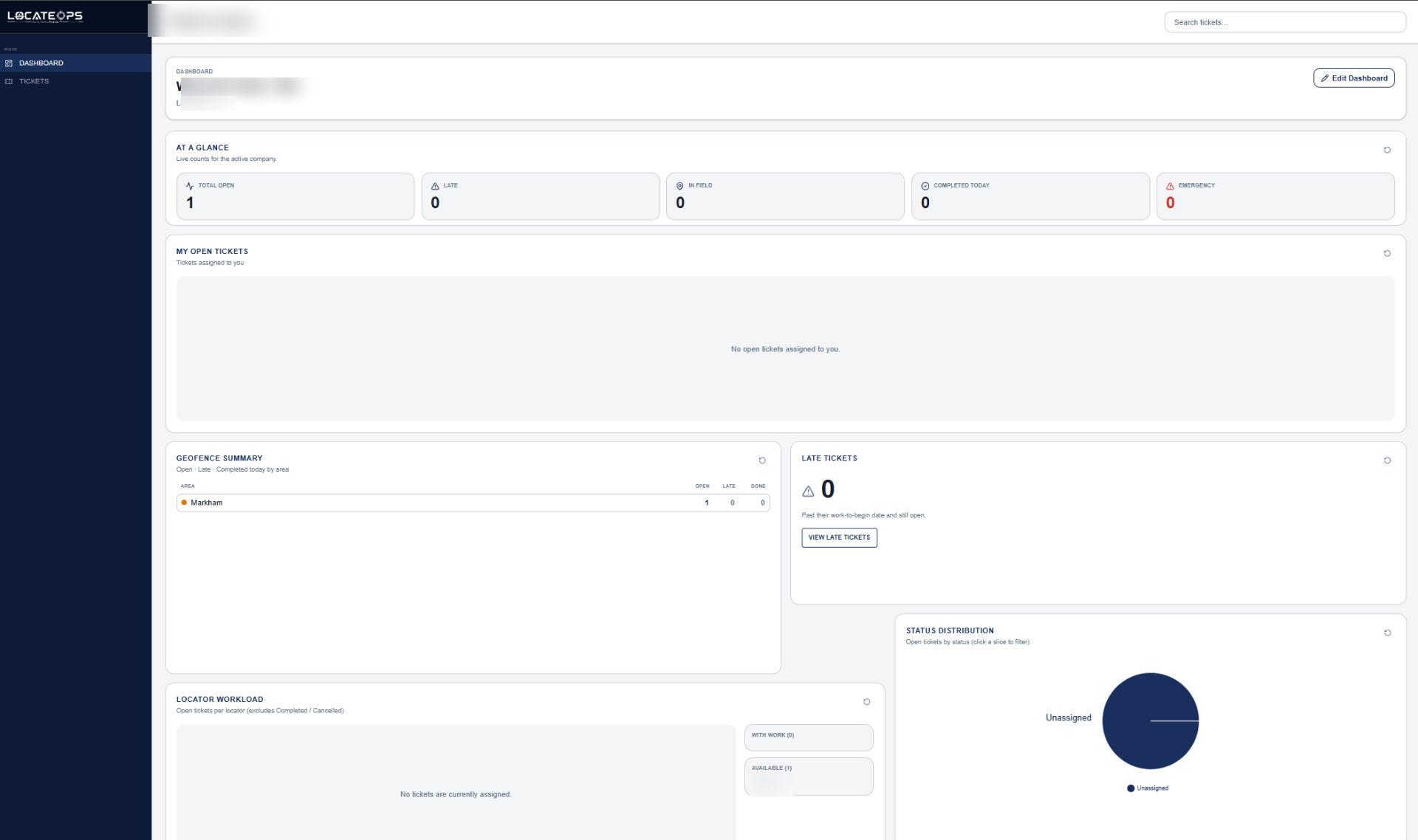Viewport: 1418px width, 840px height.
Task: Click the Completed Today checkmark icon
Action: (925, 186)
